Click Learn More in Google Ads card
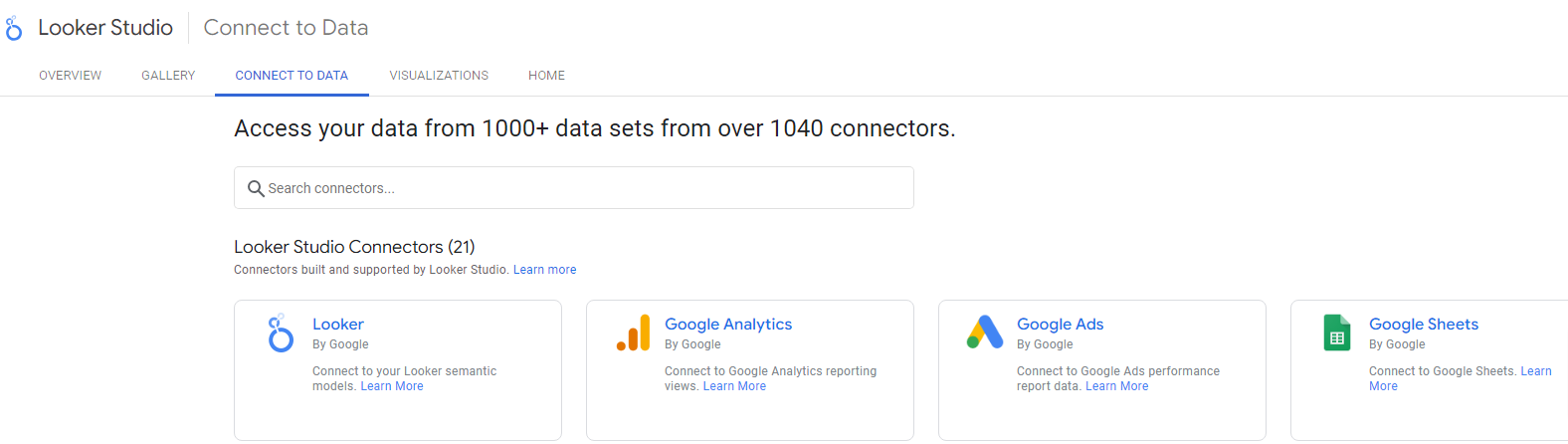 pyautogui.click(x=1116, y=386)
